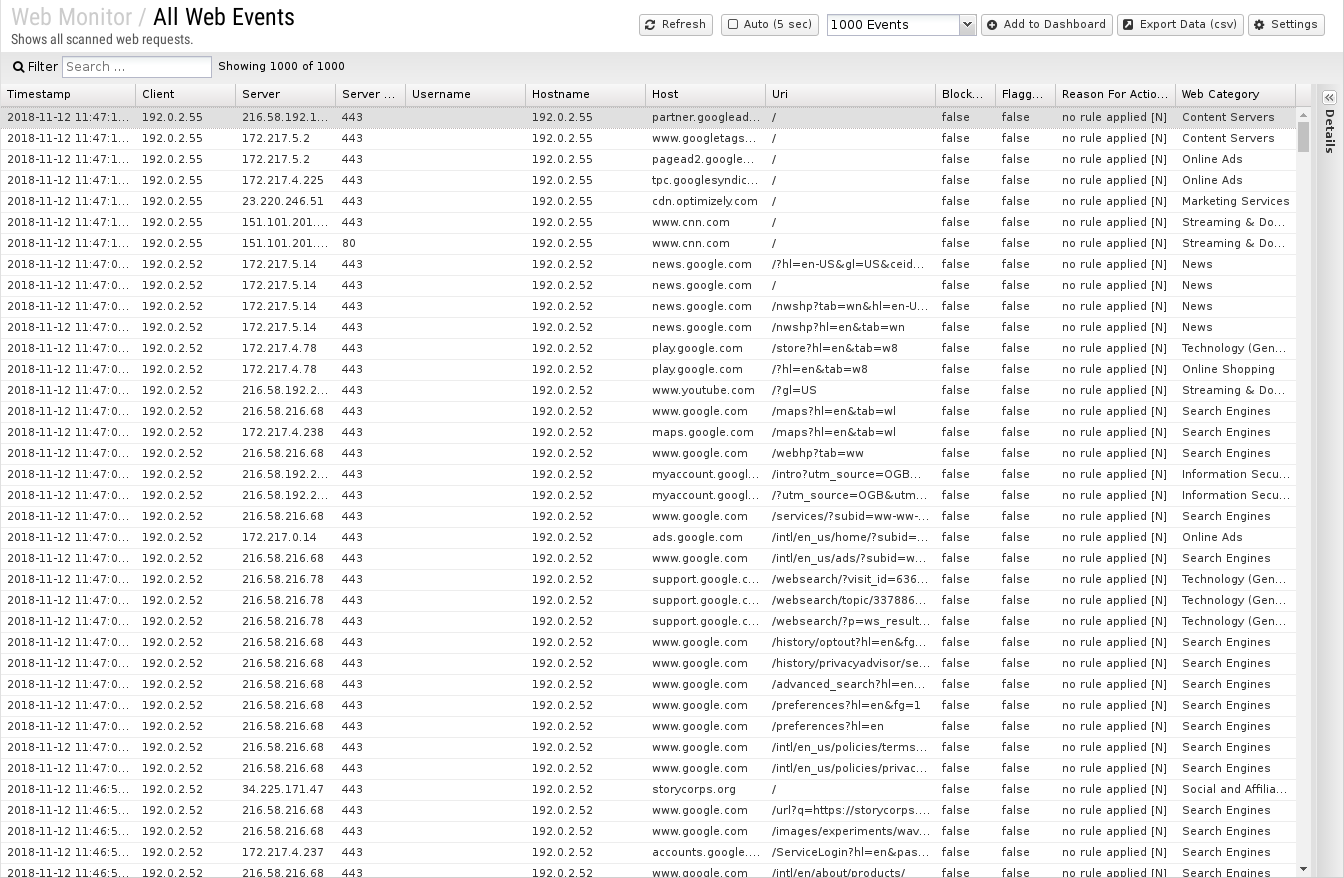Select the partner.googlead... host row
1344x878 pixels.
(648, 117)
